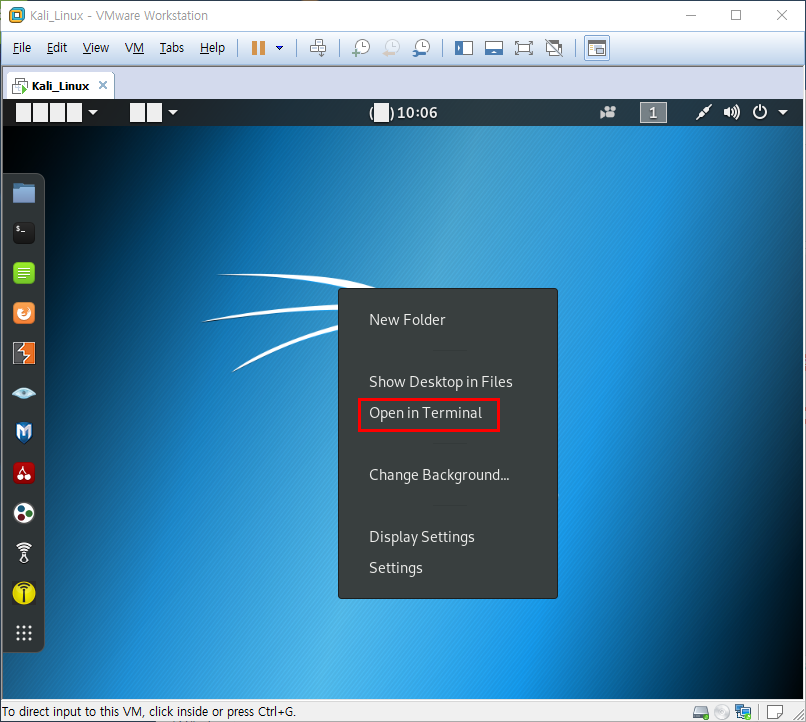
Task: Open the Files folder icon in the dock
Action: (x=24, y=193)
